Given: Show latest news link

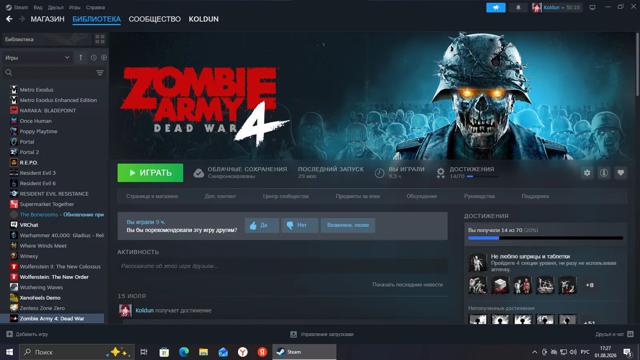Looking at the screenshot, I should pyautogui.click(x=407, y=284).
